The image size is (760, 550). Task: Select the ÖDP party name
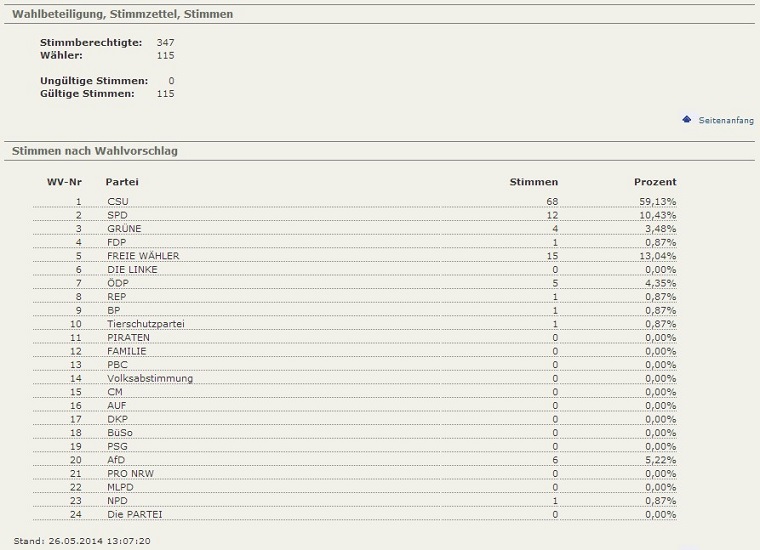[118, 283]
